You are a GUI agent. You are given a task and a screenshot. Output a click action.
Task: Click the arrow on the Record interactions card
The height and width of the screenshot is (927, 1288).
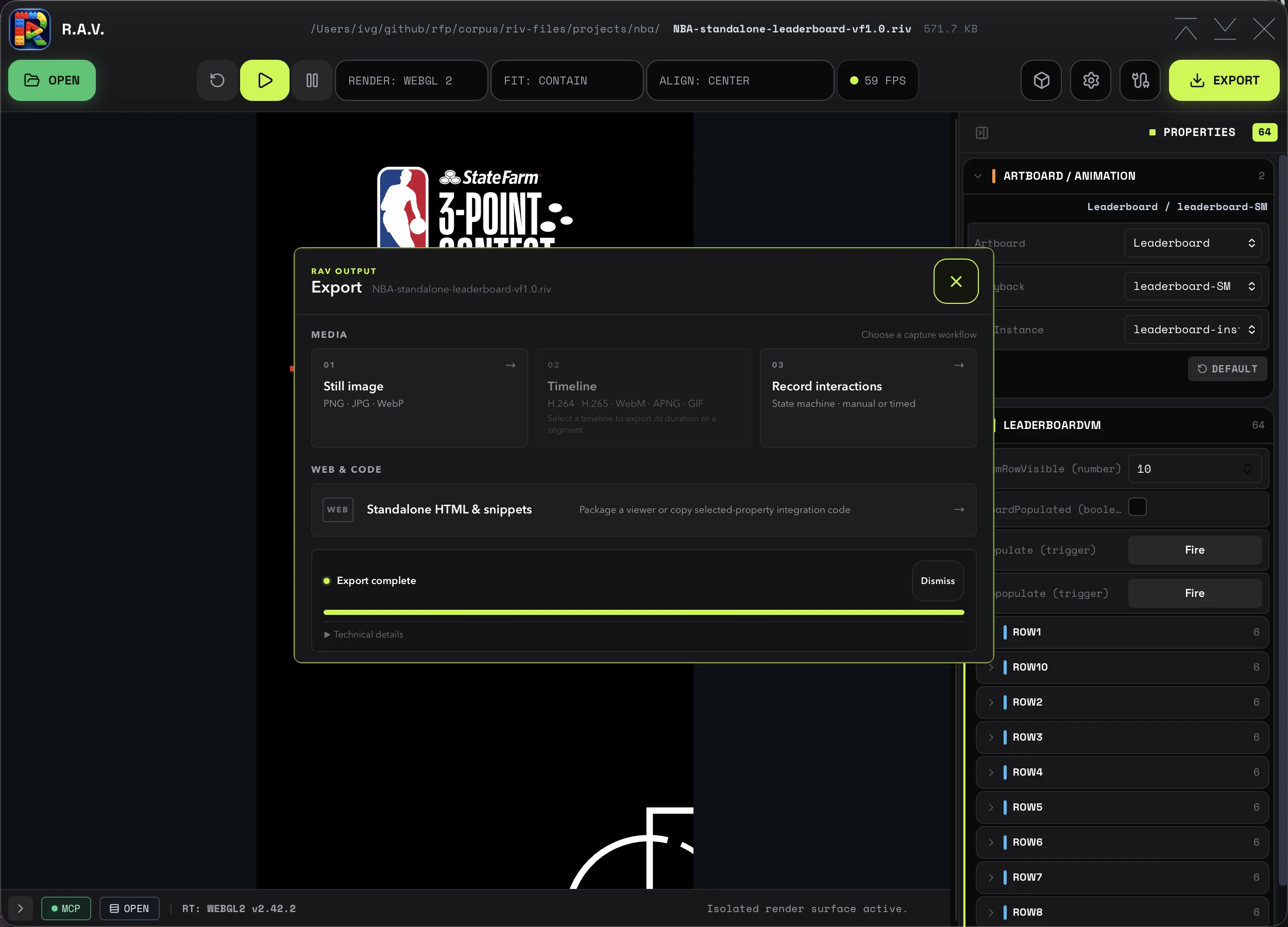point(959,365)
